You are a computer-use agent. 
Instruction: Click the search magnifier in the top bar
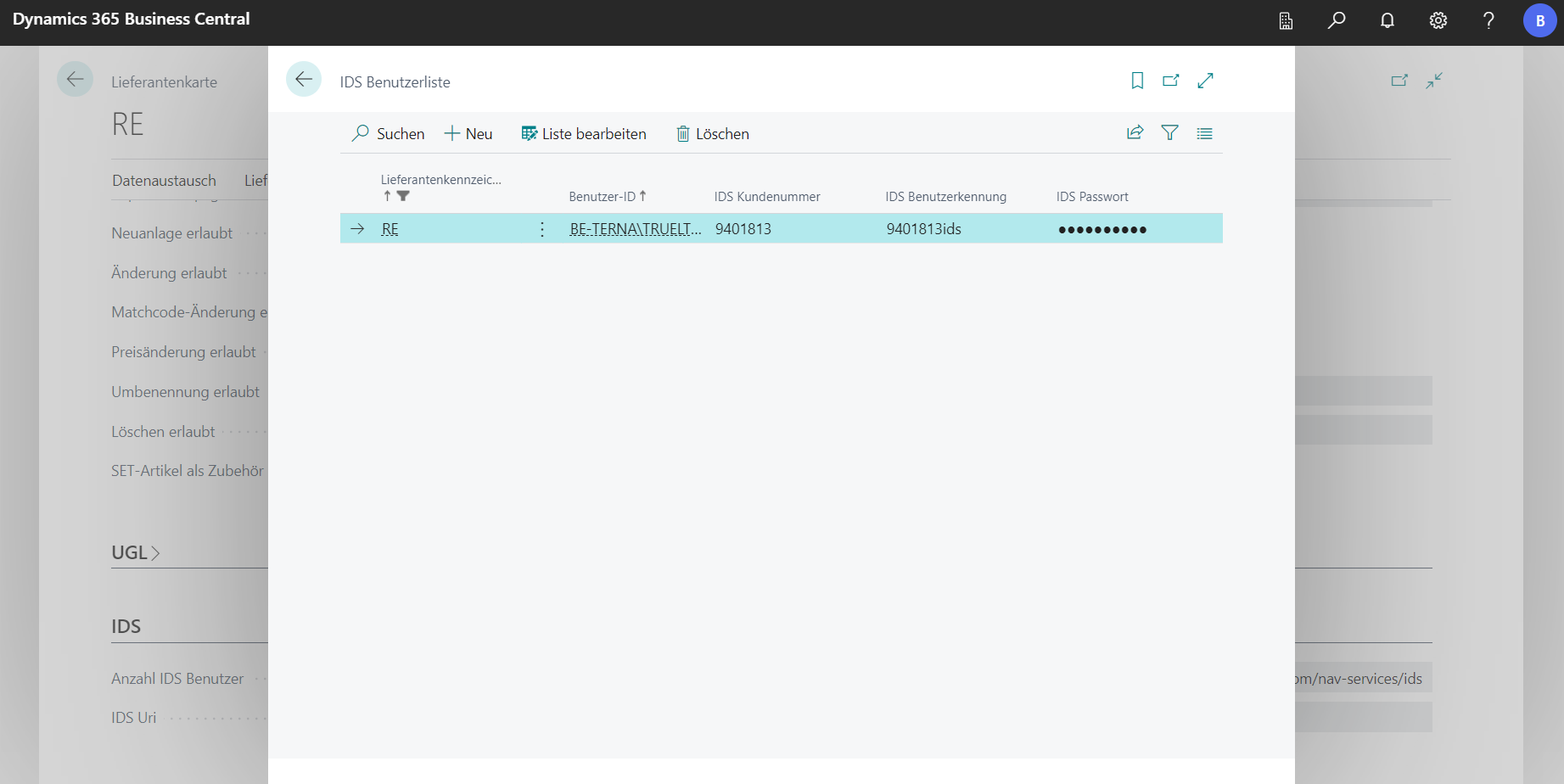tap(1337, 20)
